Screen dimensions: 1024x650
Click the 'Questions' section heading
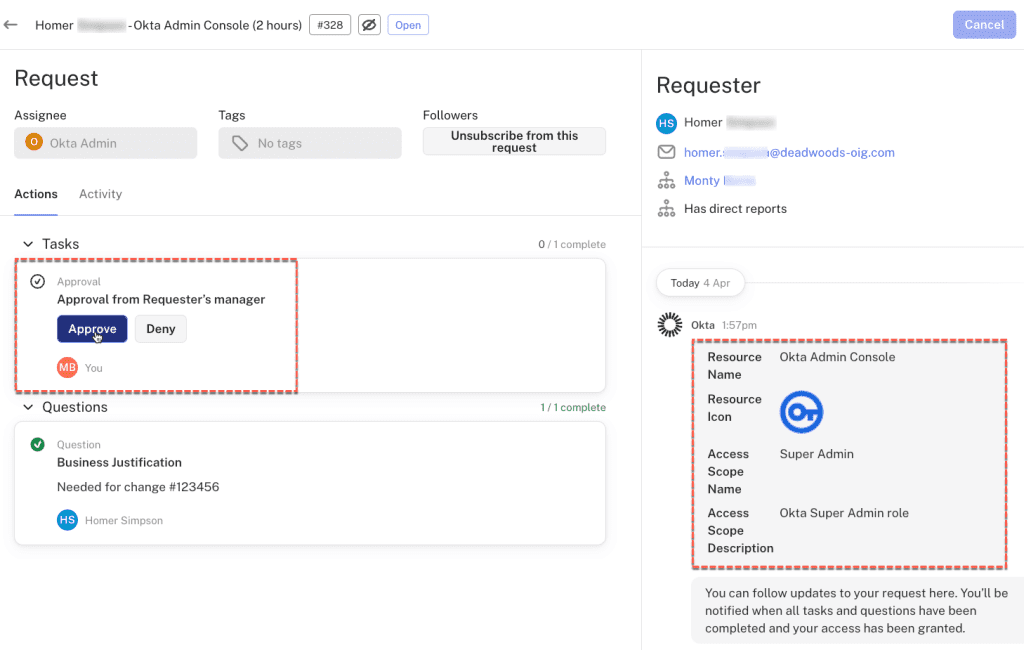pos(75,407)
